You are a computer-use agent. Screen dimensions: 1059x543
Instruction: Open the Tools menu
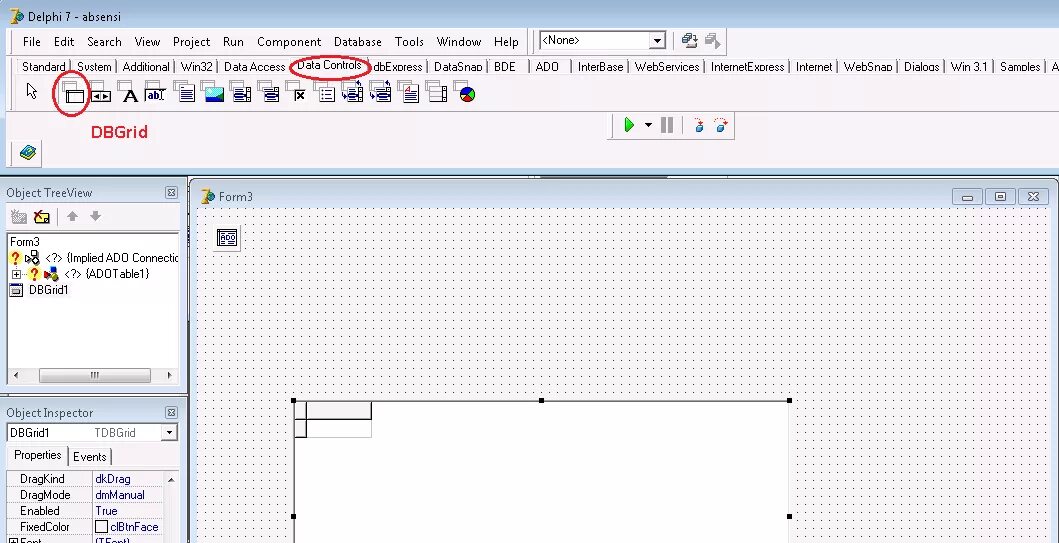(409, 42)
